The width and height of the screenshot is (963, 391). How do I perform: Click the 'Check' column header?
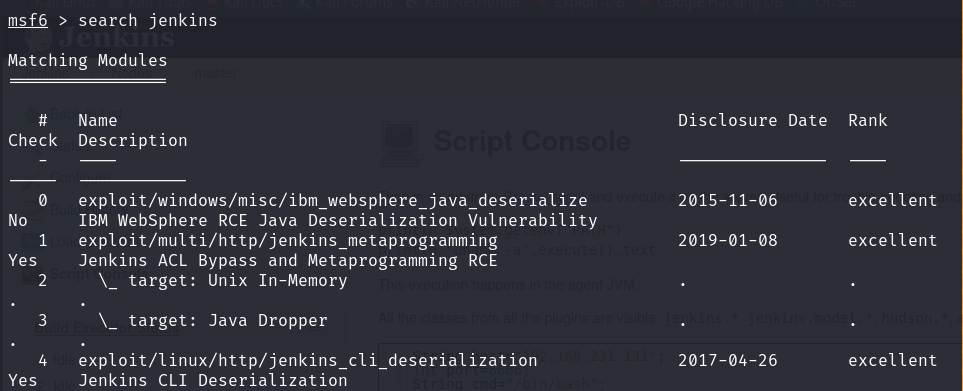(x=33, y=141)
